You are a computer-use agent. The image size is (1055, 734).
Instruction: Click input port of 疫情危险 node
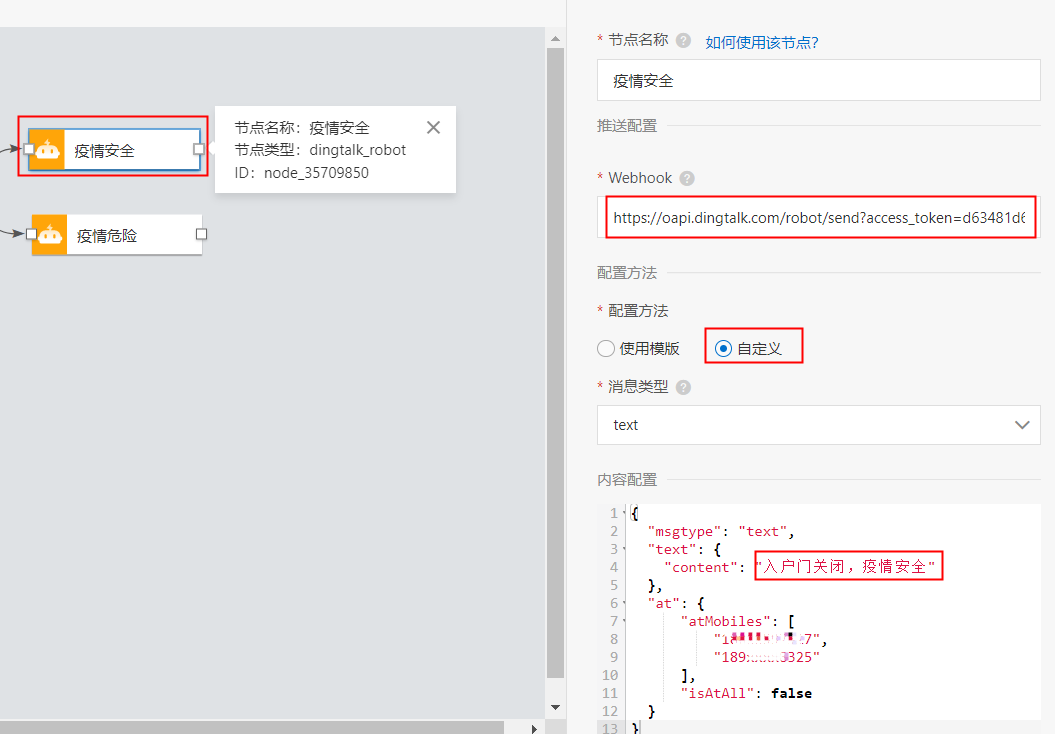point(31,234)
